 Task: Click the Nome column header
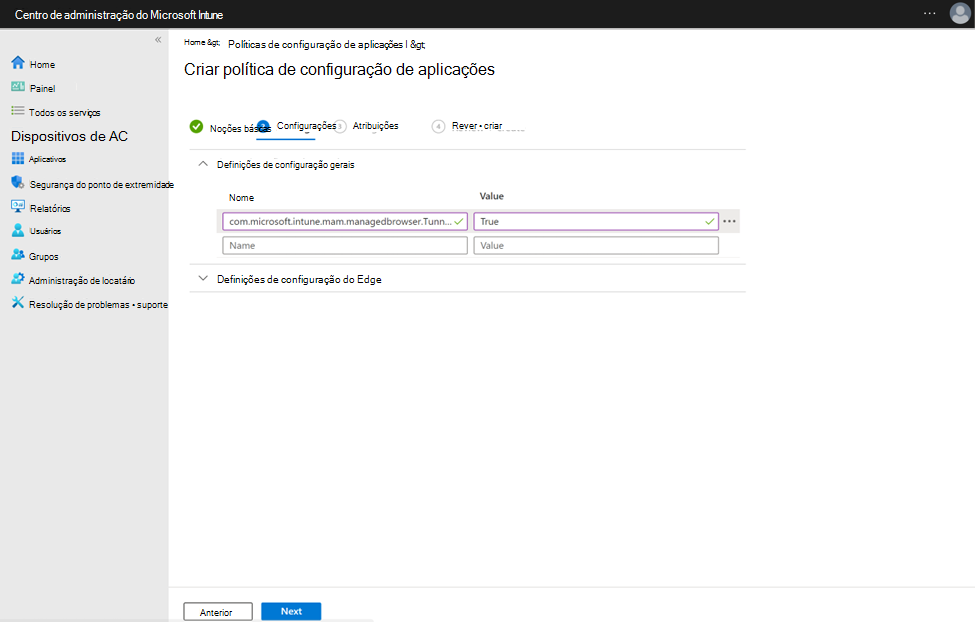point(241,198)
